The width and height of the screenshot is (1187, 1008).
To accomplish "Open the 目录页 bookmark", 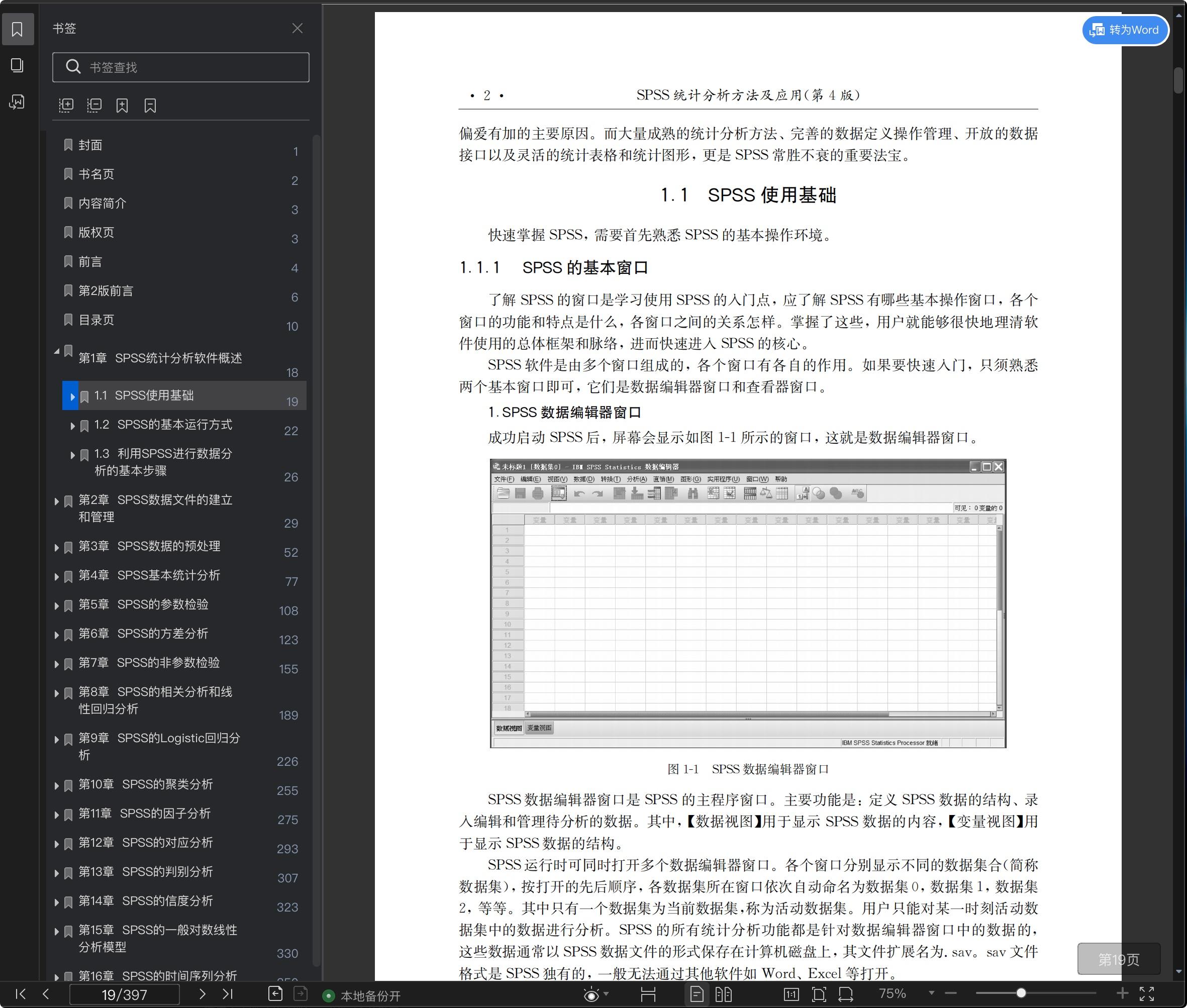I will 96,320.
